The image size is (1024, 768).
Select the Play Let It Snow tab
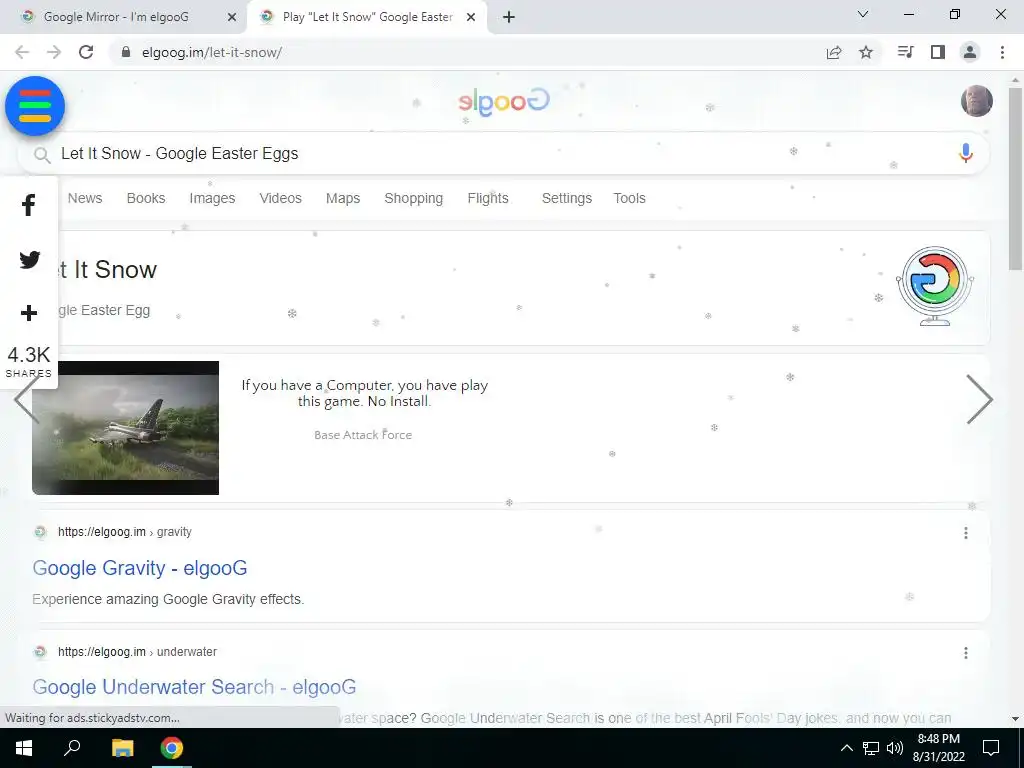(367, 17)
